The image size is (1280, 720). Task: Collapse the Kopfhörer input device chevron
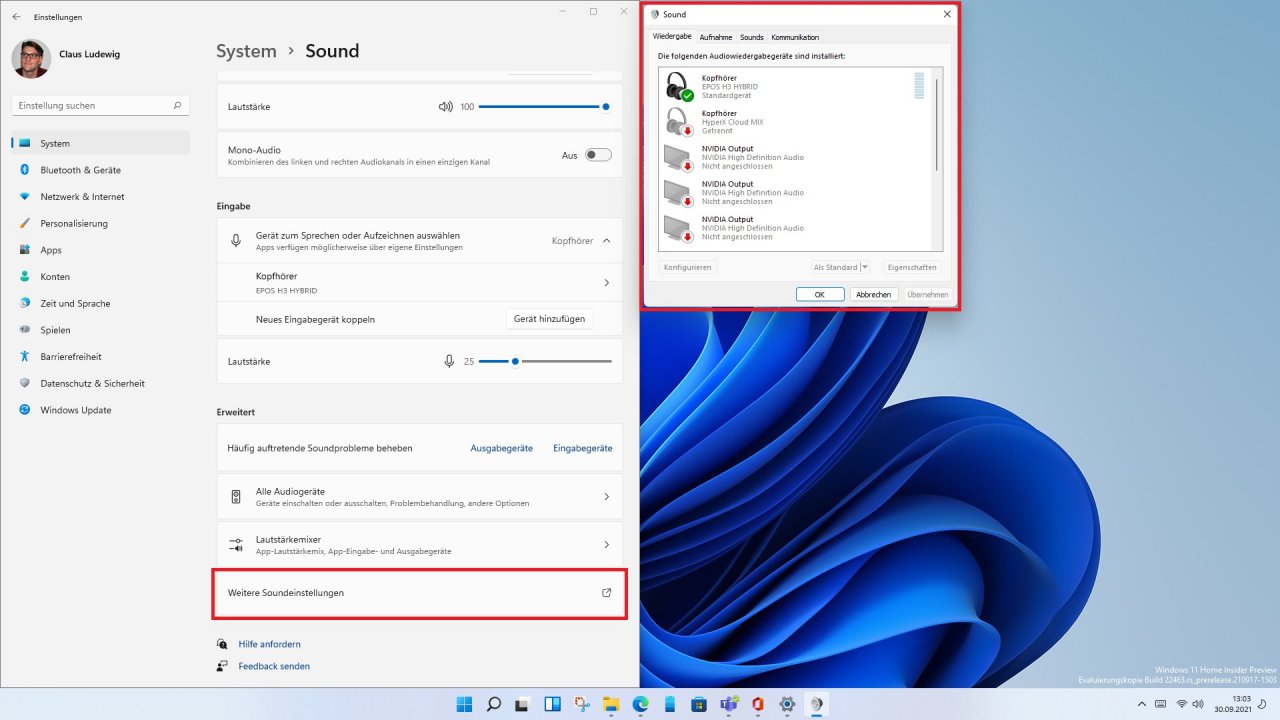point(606,241)
